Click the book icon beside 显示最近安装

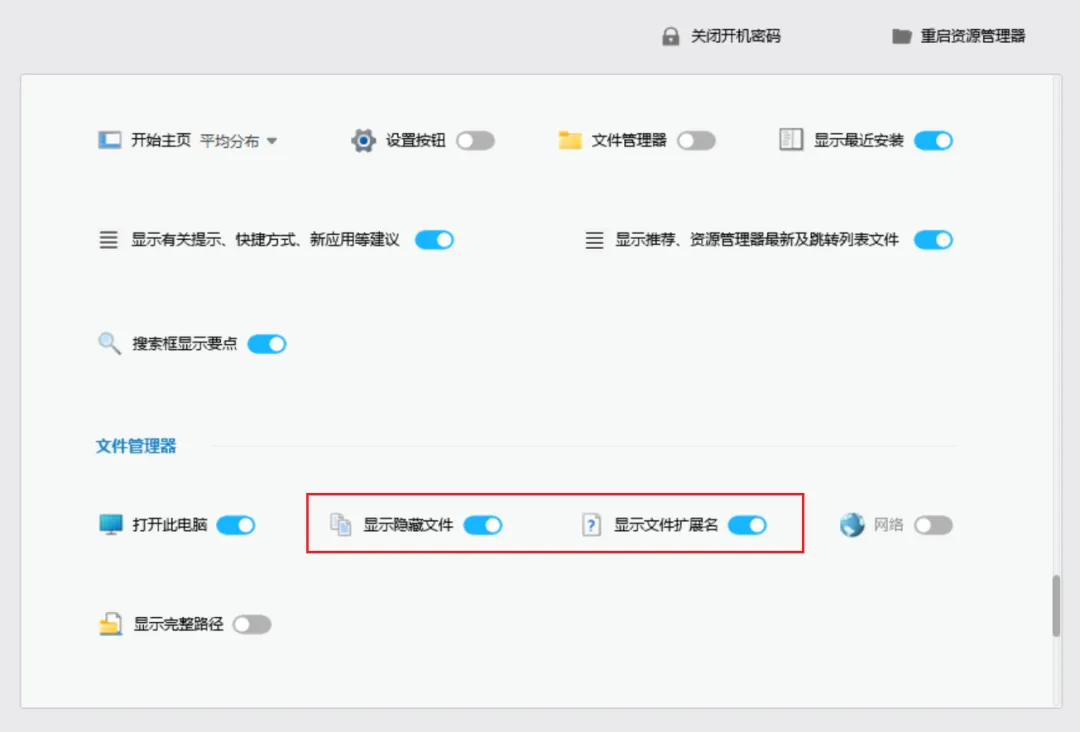[x=791, y=140]
